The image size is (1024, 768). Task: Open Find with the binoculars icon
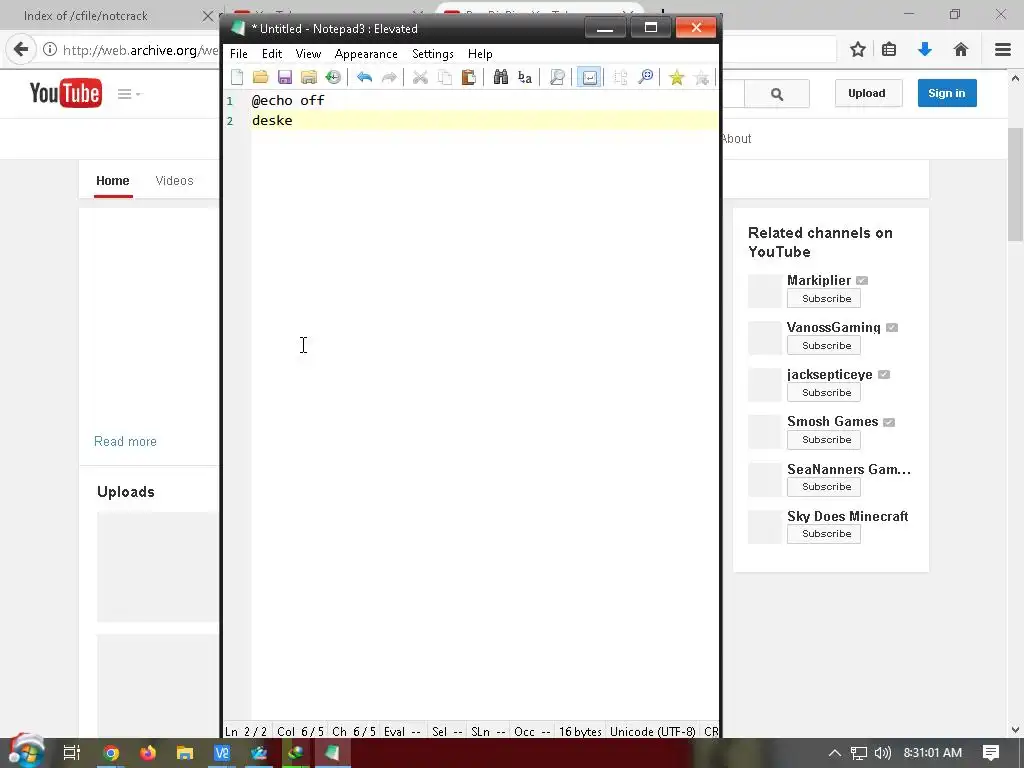[500, 77]
